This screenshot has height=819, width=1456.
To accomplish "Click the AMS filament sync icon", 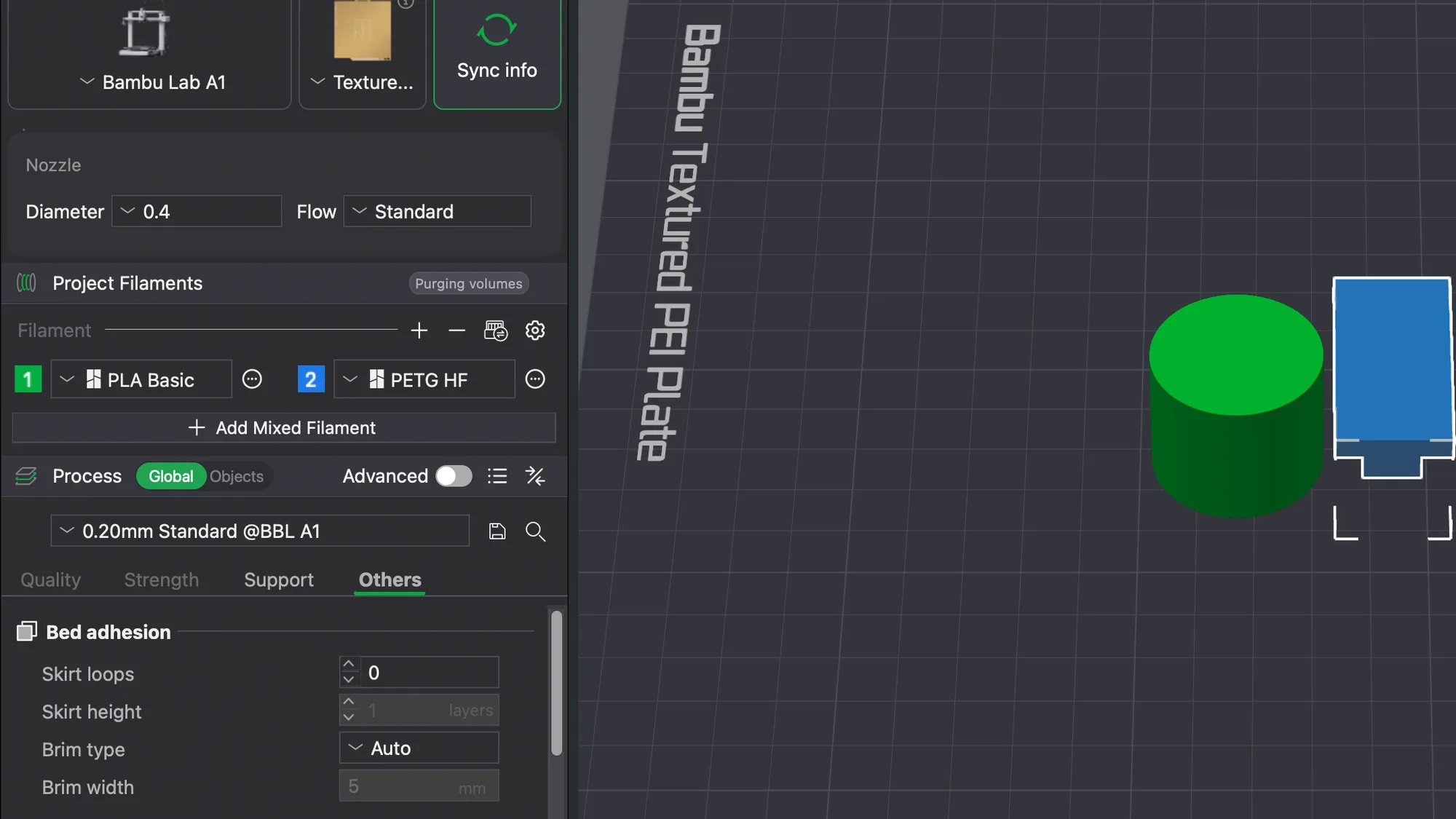I will click(496, 331).
